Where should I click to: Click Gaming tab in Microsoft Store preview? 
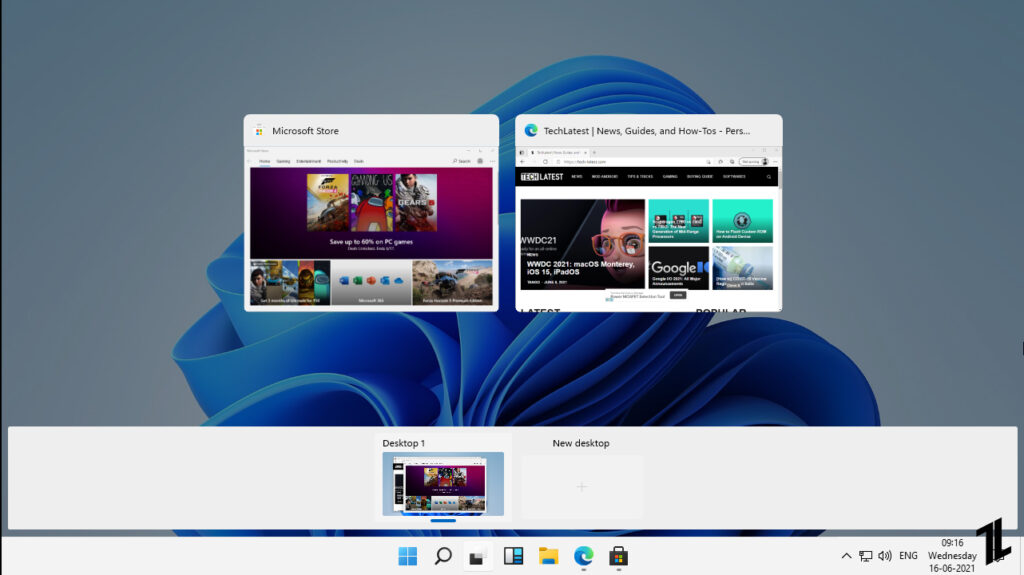(x=283, y=161)
